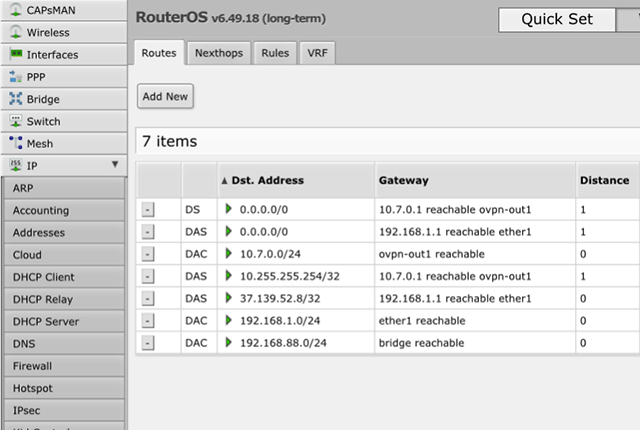Open the Interfaces menu item

(x=64, y=54)
